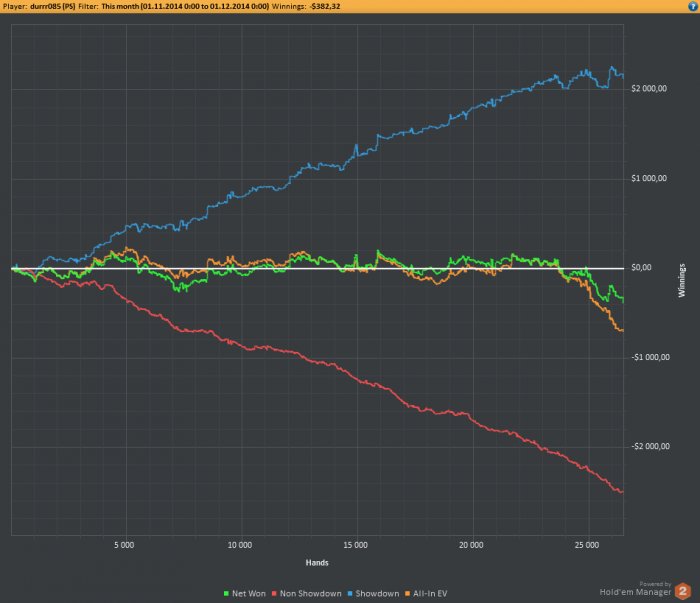
Task: Click the Winnings axis title
Action: tap(682, 280)
